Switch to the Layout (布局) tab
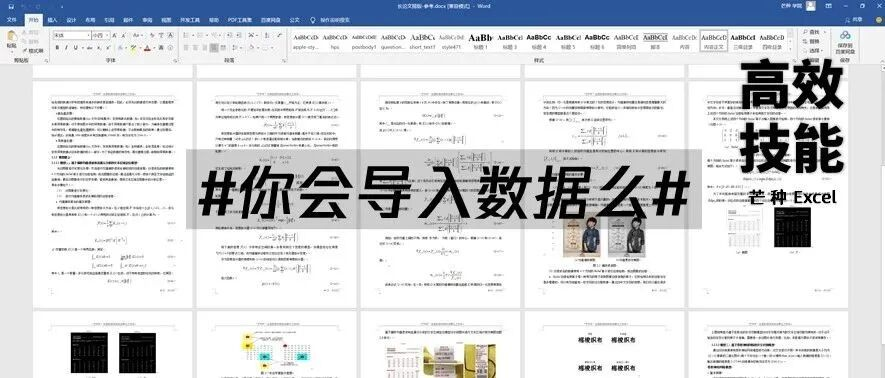This screenshot has width=885, height=378. click(90, 19)
